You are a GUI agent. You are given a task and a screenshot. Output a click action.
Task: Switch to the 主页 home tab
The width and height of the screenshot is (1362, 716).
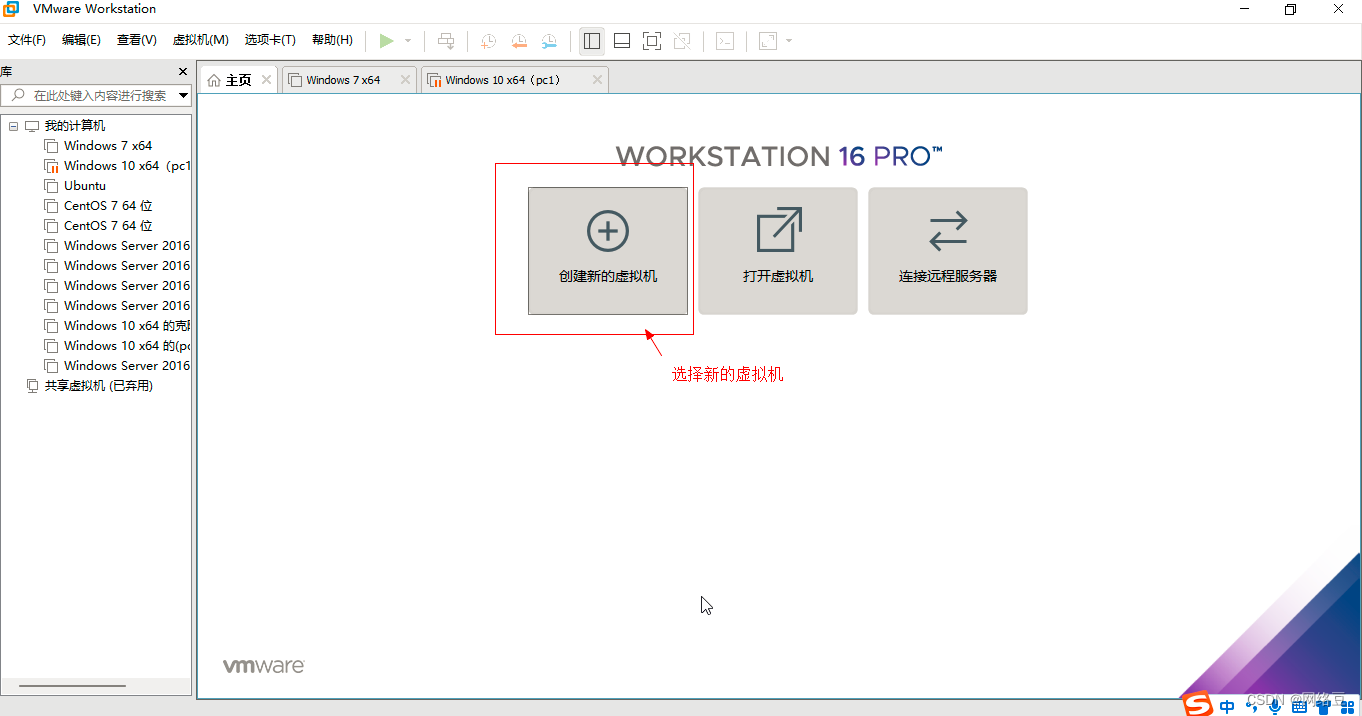click(x=239, y=80)
